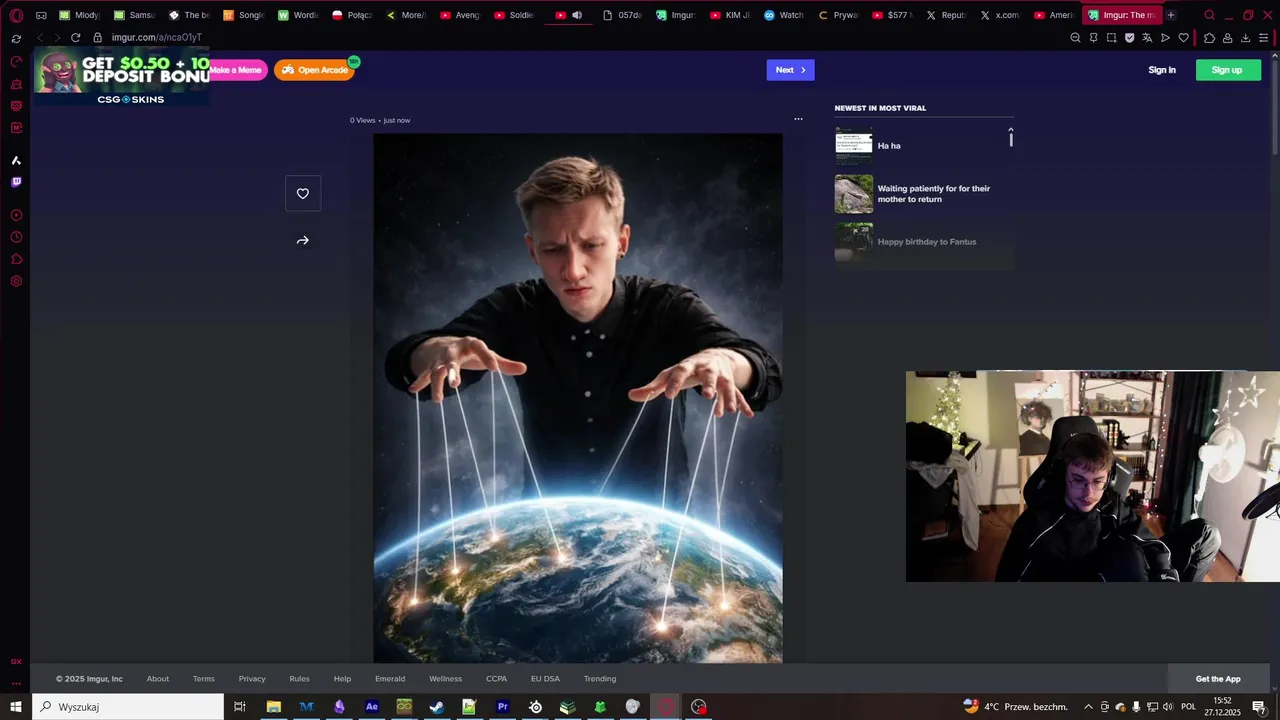Open Steam from the taskbar
The height and width of the screenshot is (720, 1280).
pos(437,707)
